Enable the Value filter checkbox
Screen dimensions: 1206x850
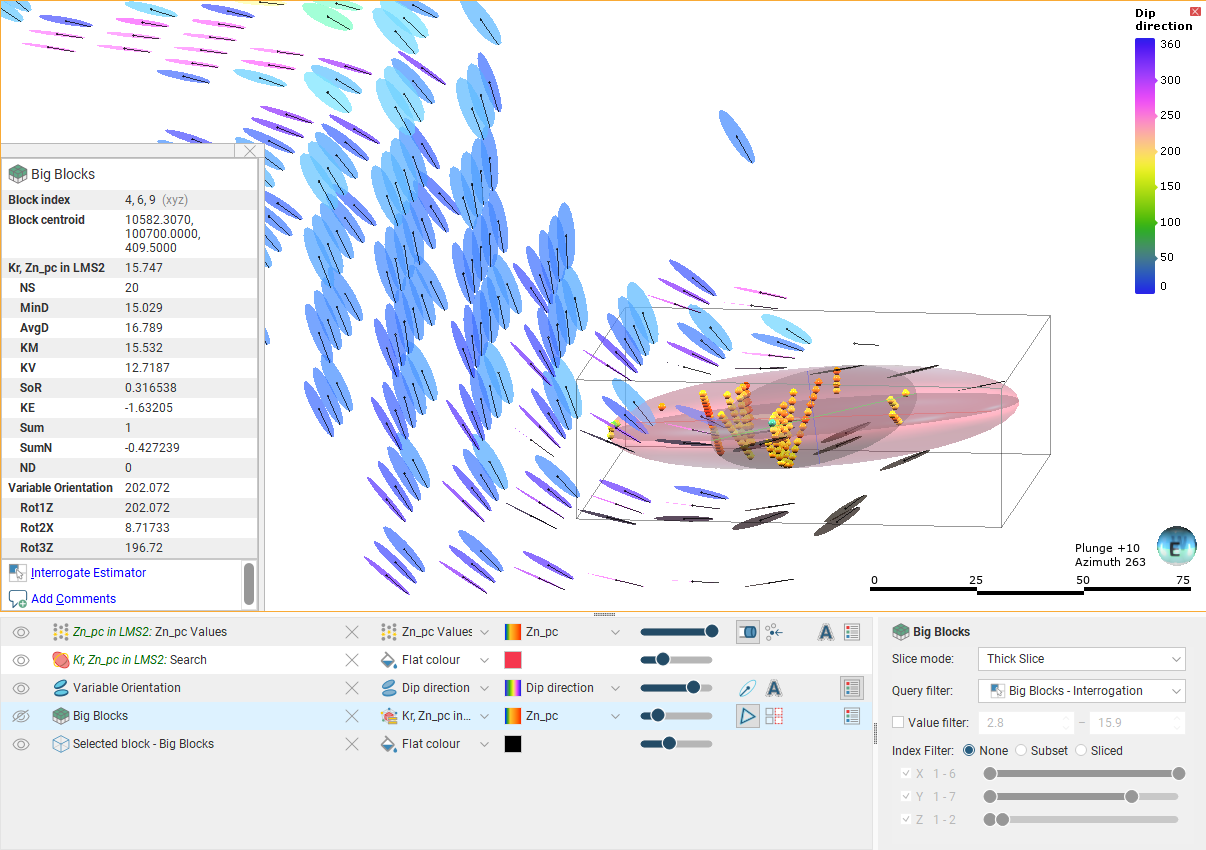coord(898,722)
